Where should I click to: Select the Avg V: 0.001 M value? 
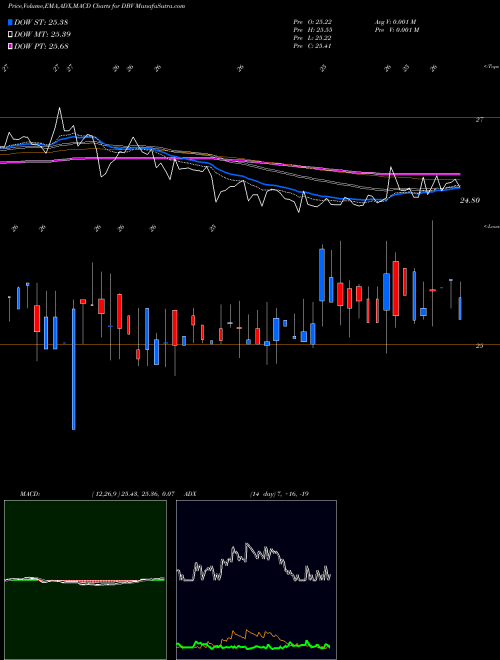coord(395,22)
